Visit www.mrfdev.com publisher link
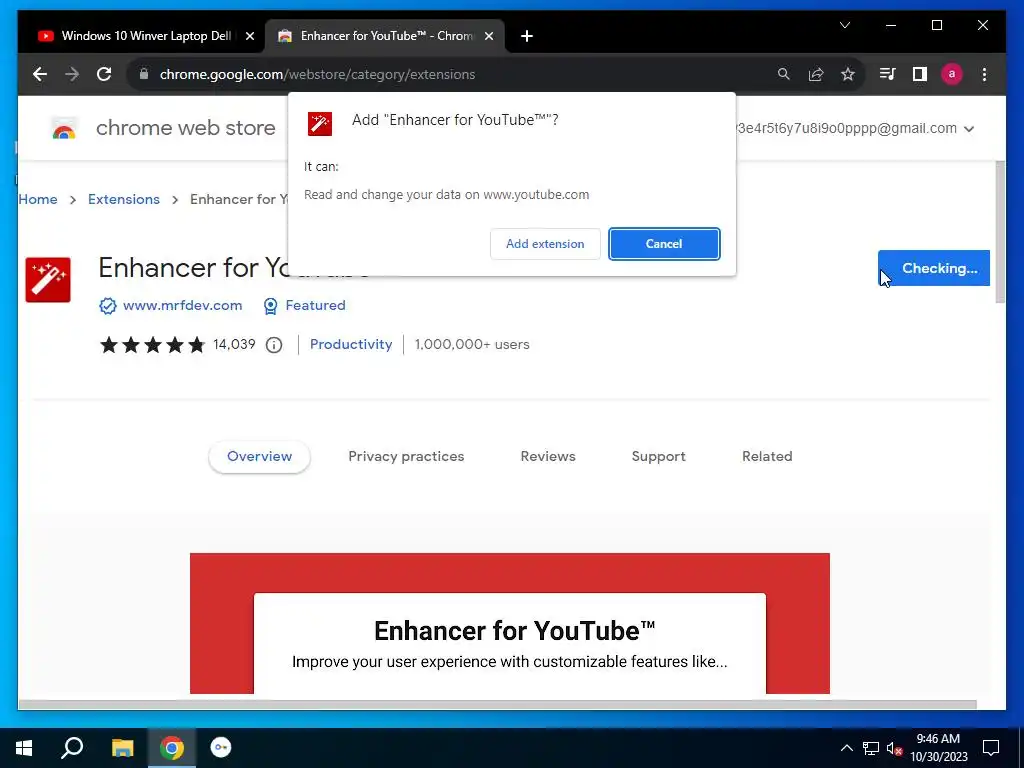 [182, 305]
